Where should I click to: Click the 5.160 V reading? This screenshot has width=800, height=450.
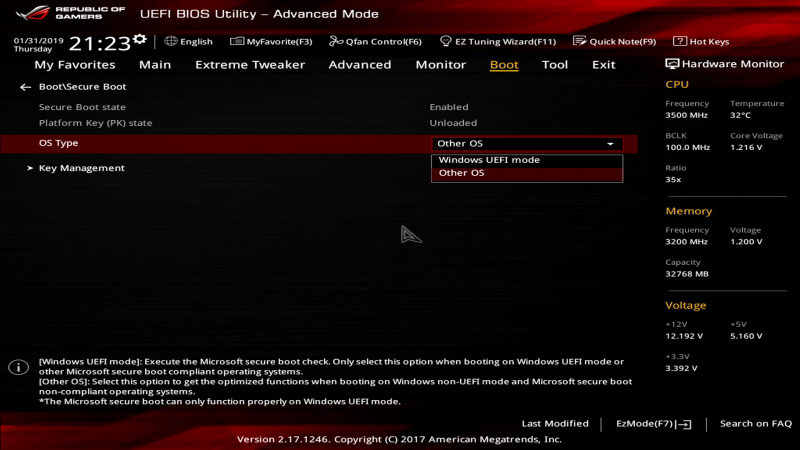(746, 336)
